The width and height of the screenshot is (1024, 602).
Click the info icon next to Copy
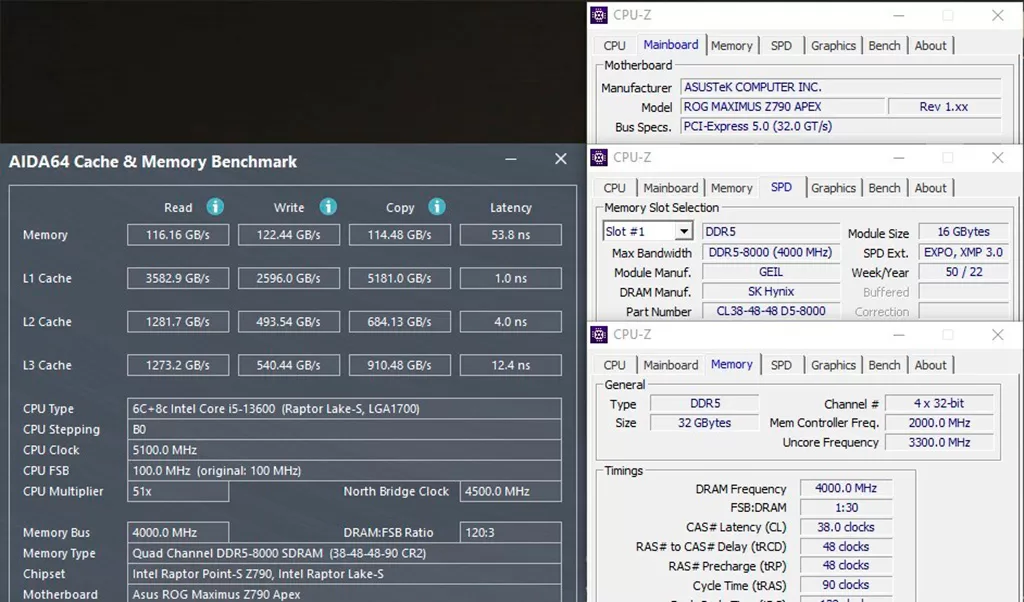(436, 207)
